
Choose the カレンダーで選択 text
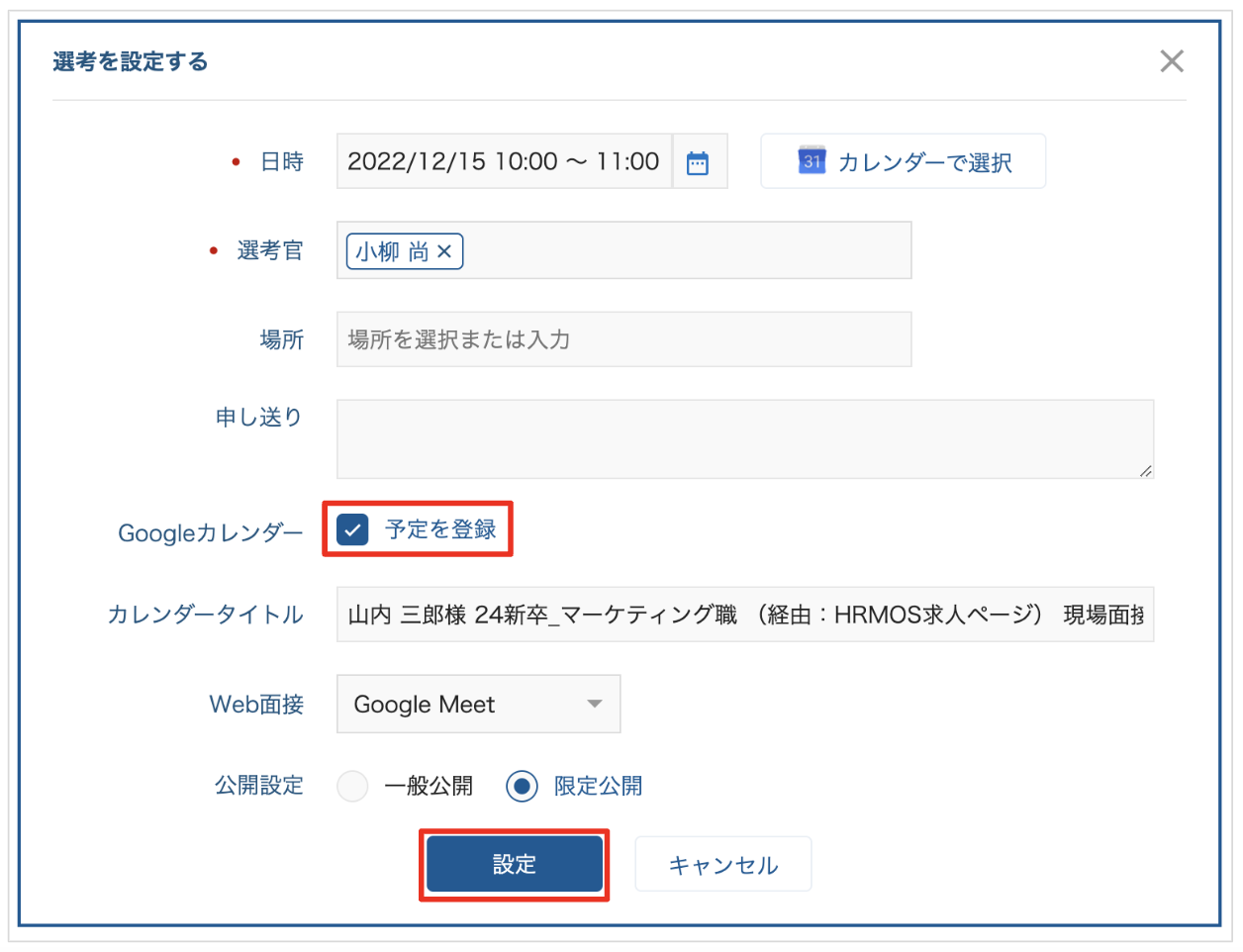point(924,162)
